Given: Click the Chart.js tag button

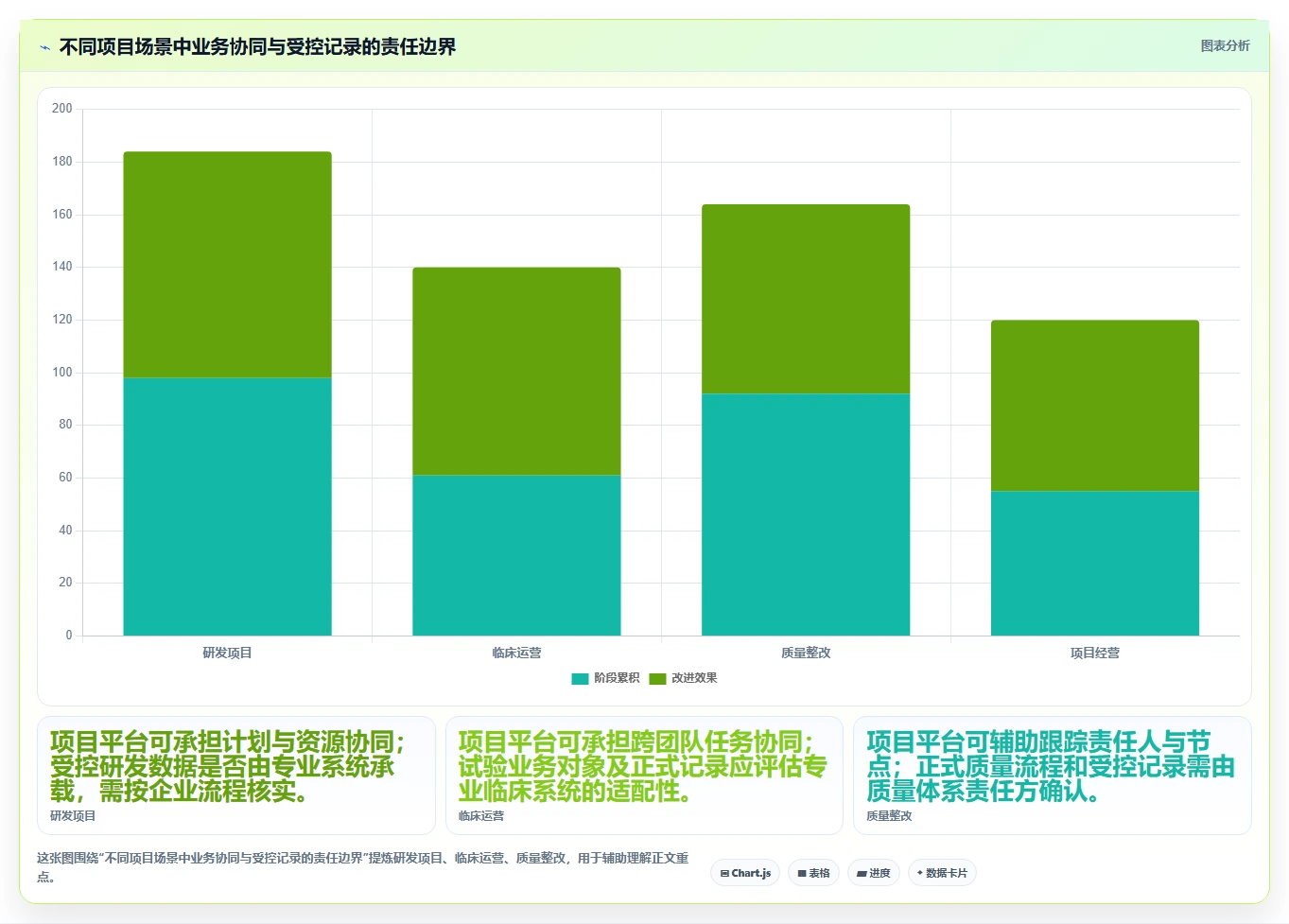Looking at the screenshot, I should pyautogui.click(x=745, y=873).
